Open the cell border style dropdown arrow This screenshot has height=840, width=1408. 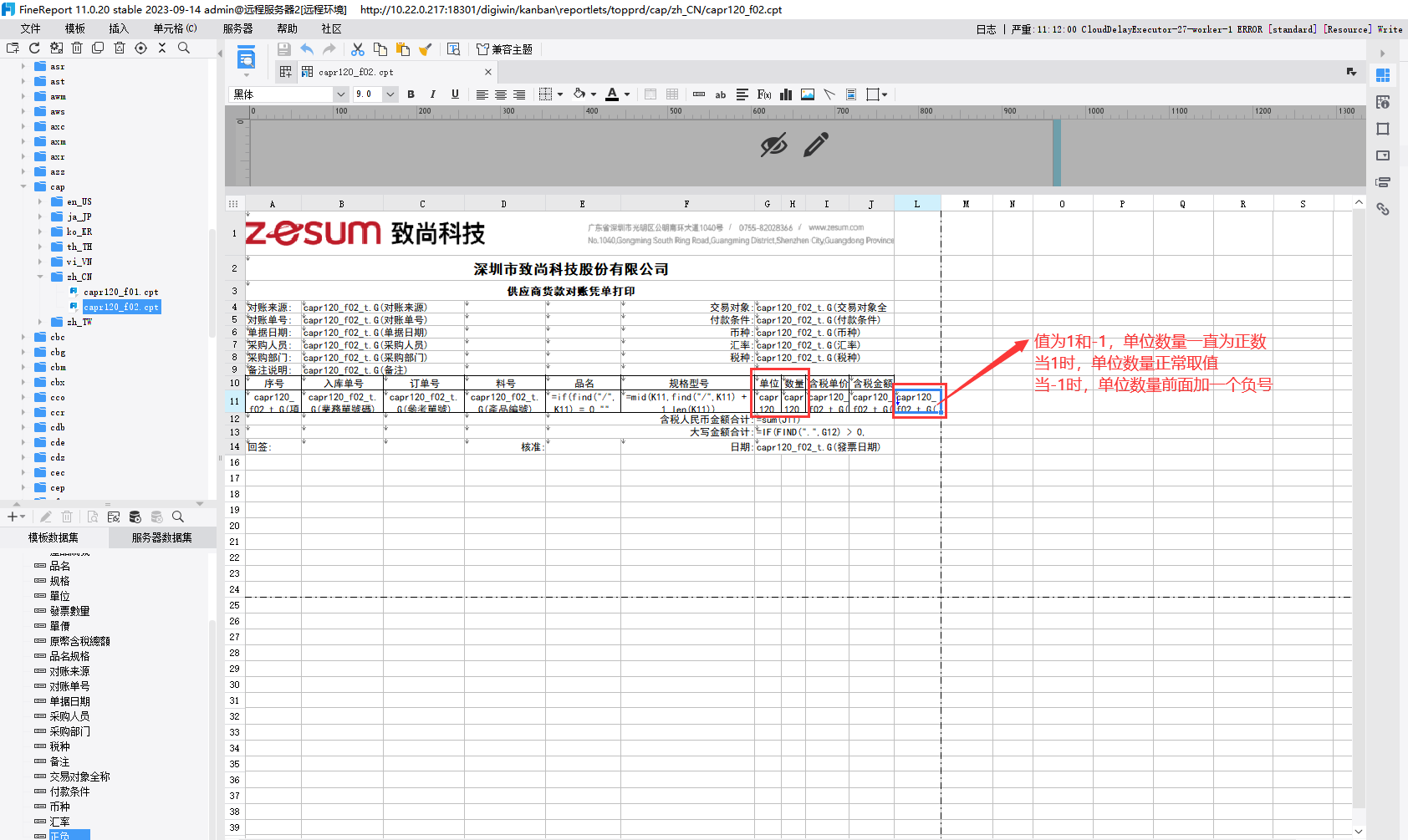pos(560,94)
